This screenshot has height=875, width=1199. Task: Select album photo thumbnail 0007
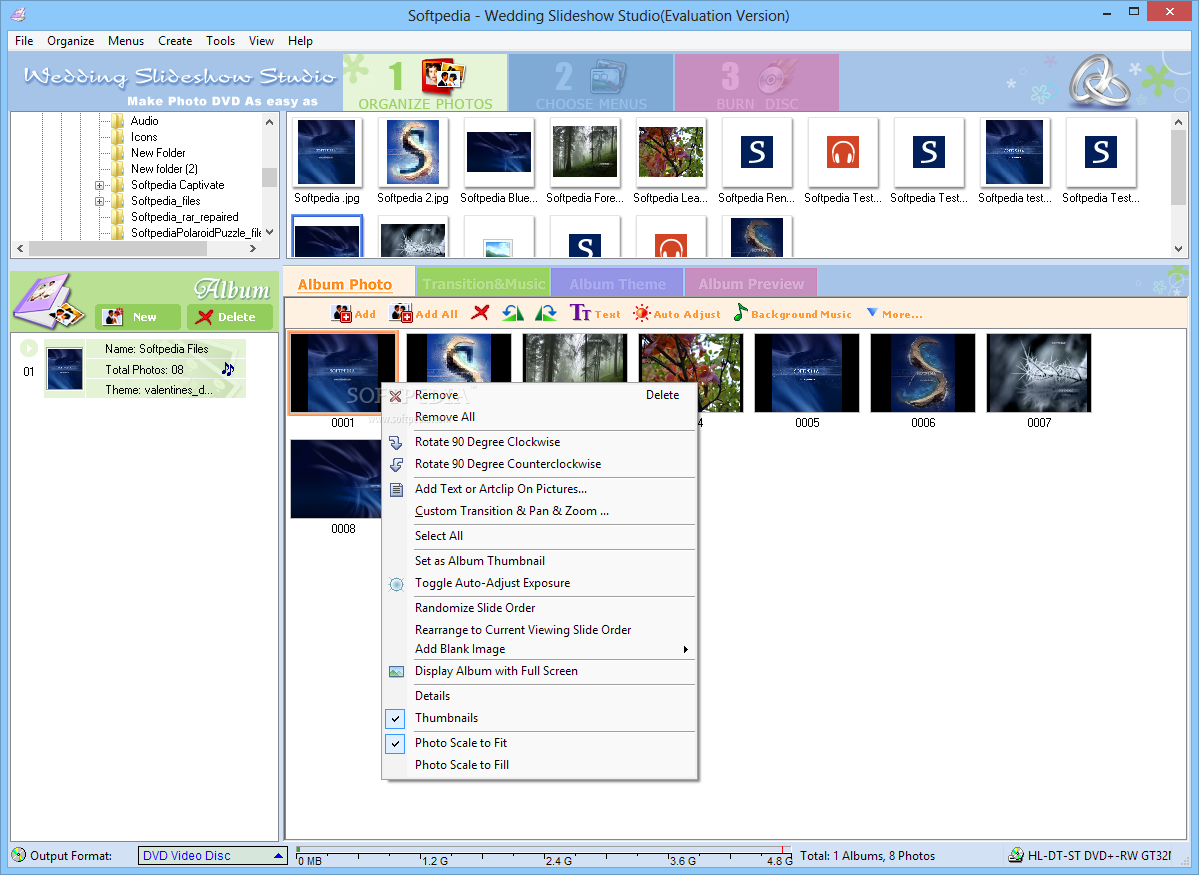coord(1038,372)
